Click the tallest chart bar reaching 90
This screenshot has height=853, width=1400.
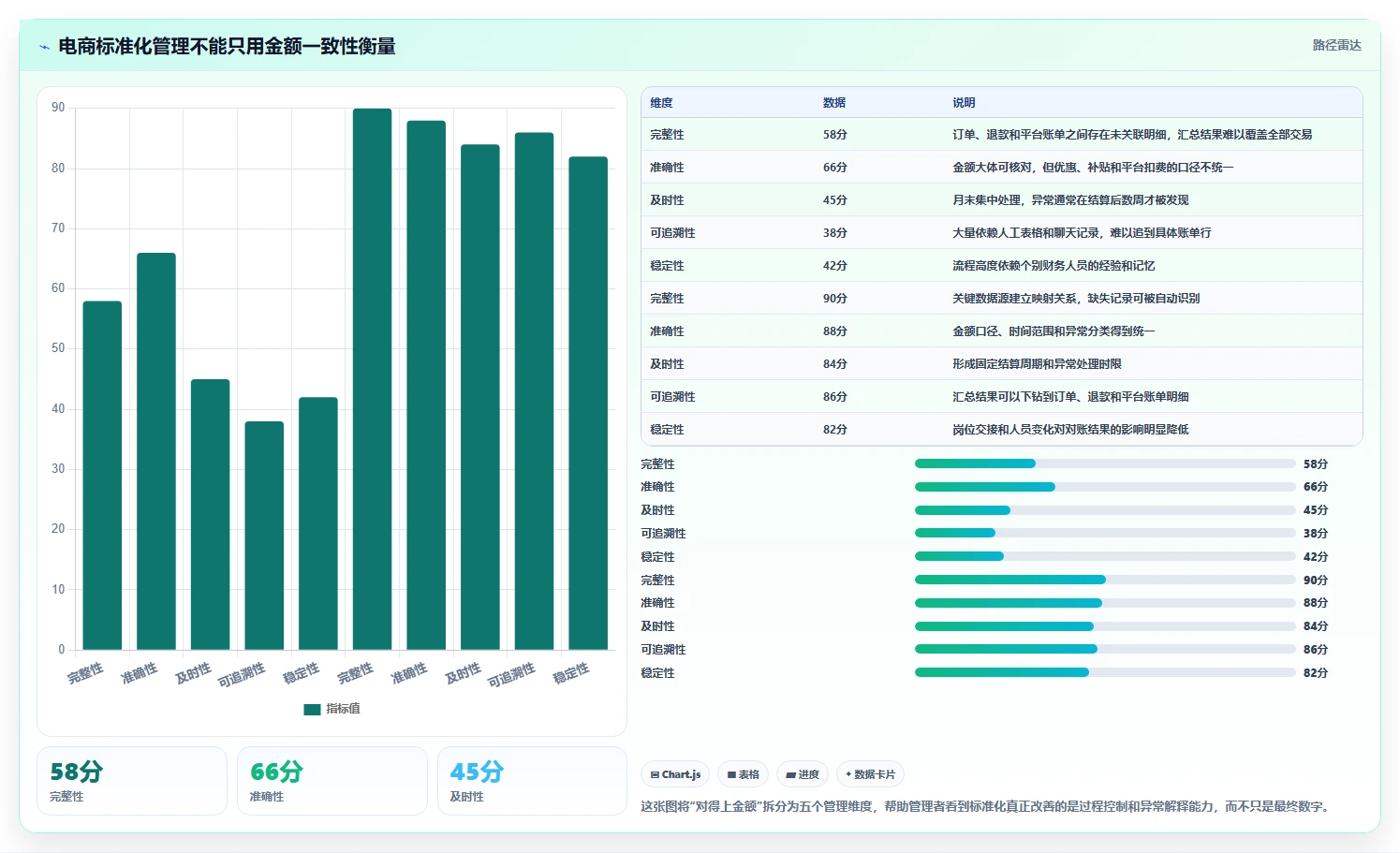pyautogui.click(x=372, y=379)
